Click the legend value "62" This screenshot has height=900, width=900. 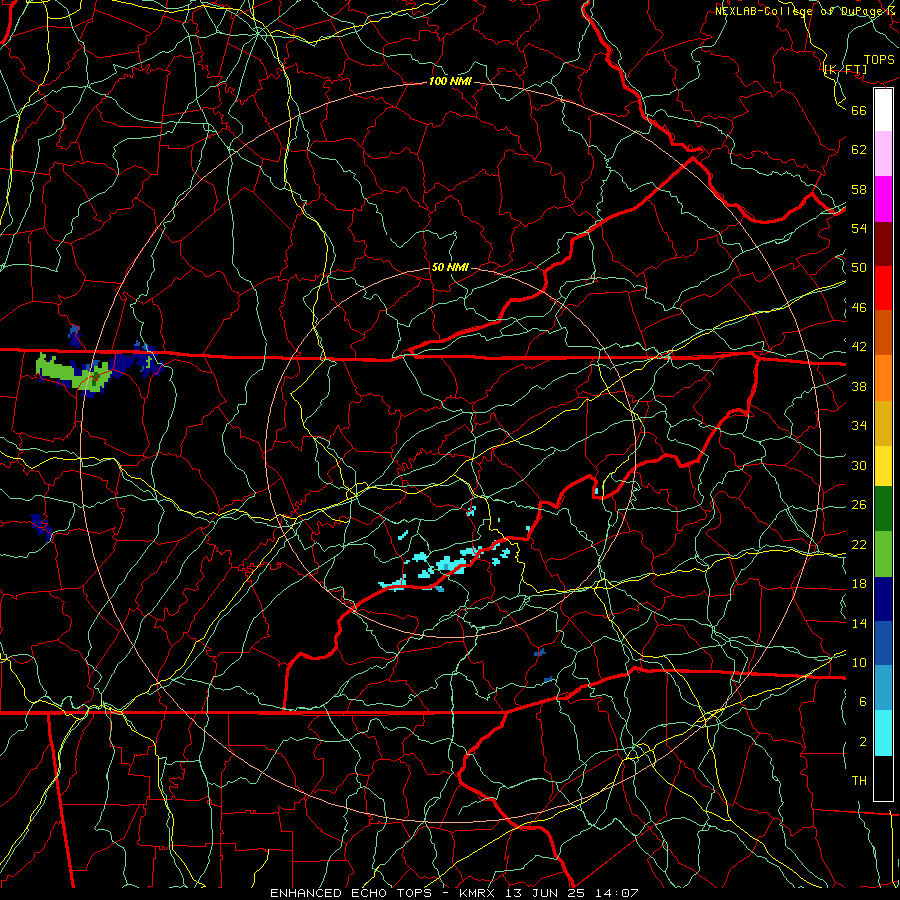click(x=859, y=150)
